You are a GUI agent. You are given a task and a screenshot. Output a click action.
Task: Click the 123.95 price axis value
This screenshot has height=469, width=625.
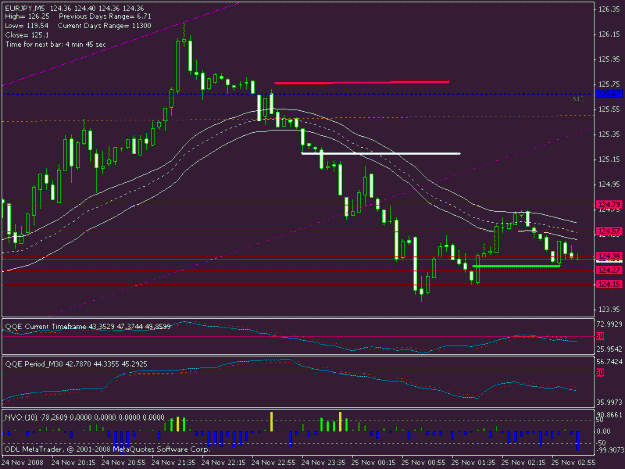click(x=609, y=309)
